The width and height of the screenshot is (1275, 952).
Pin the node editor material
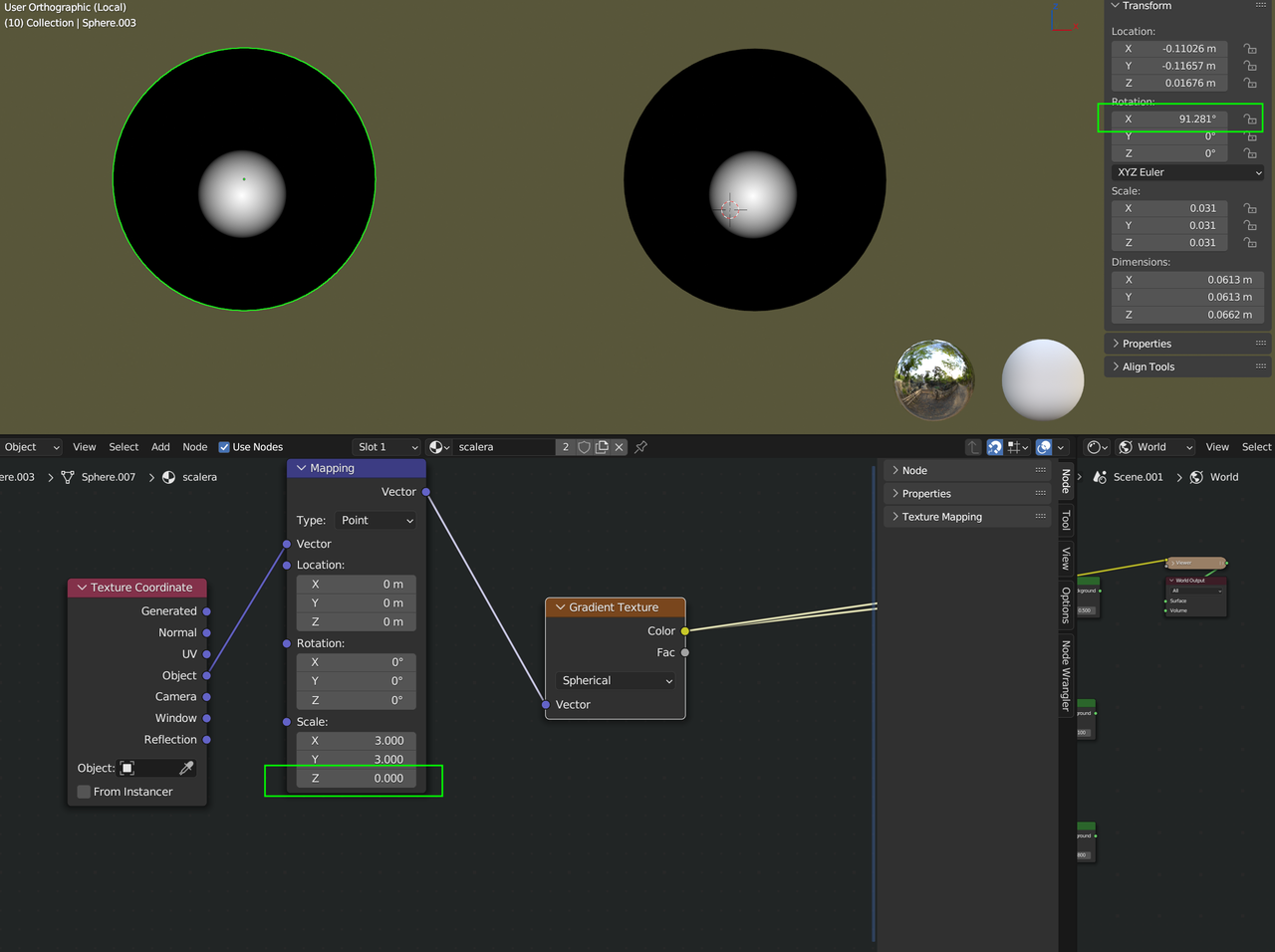[x=640, y=447]
